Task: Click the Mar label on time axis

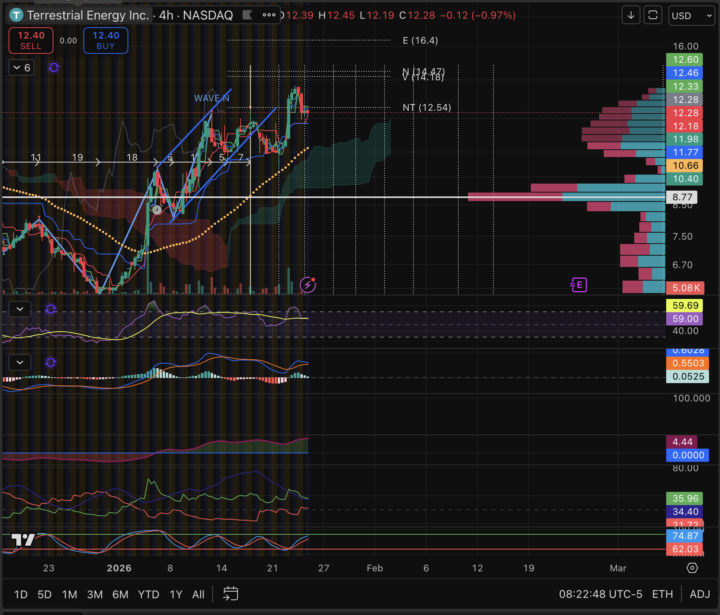Action: [x=618, y=568]
